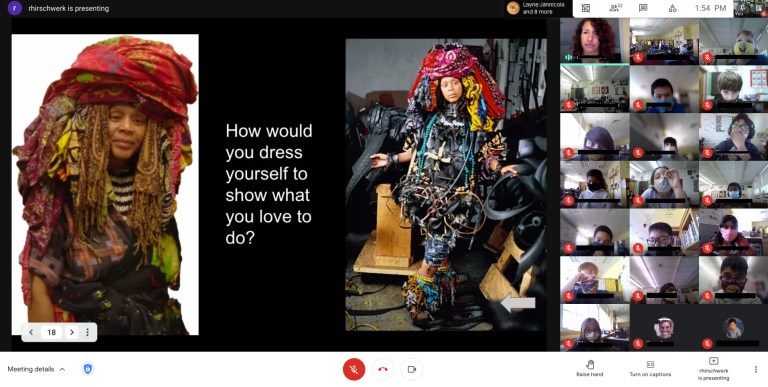Click the slide number 18 field
This screenshot has width=768, height=387.
[x=51, y=332]
